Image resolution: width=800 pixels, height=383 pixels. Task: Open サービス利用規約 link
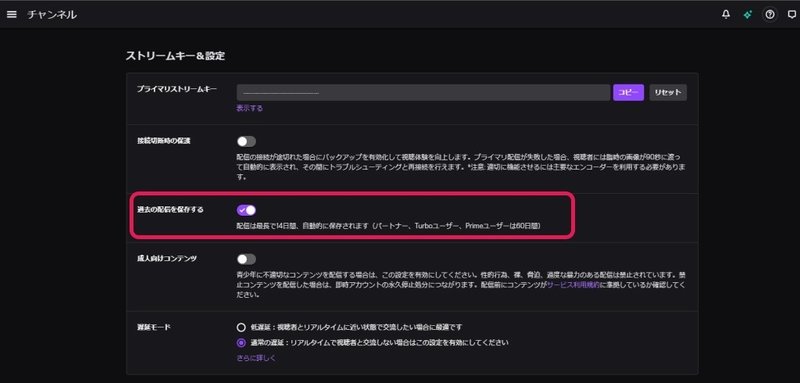(573, 286)
